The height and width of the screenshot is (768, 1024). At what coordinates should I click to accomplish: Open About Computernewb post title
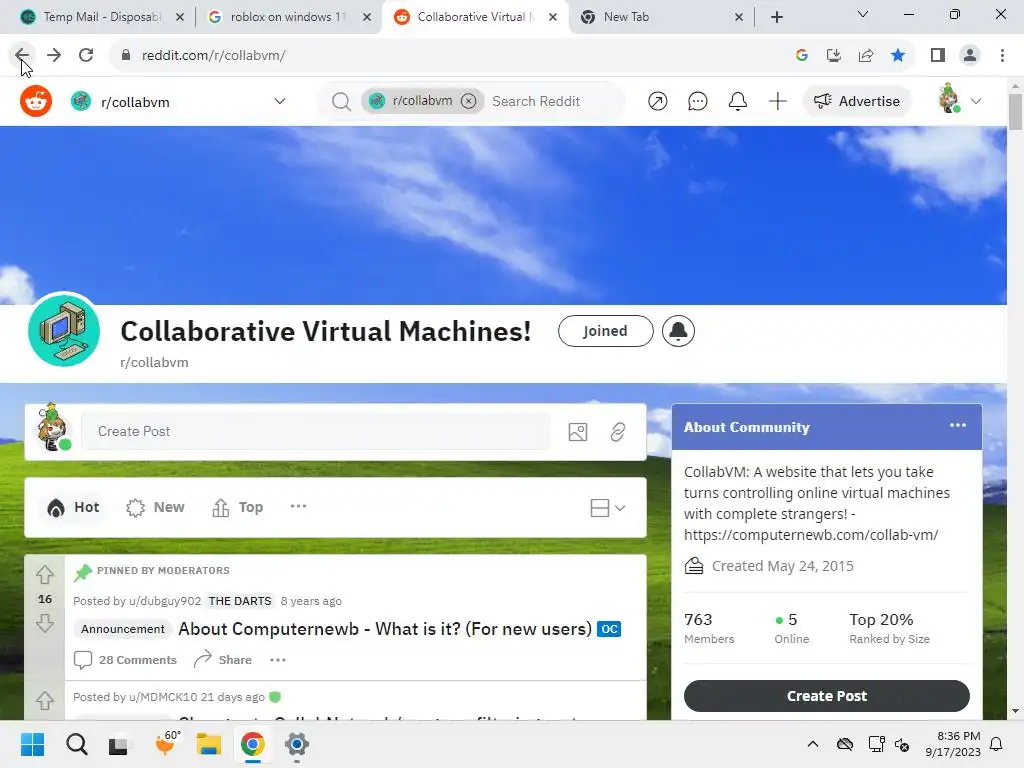coord(385,629)
